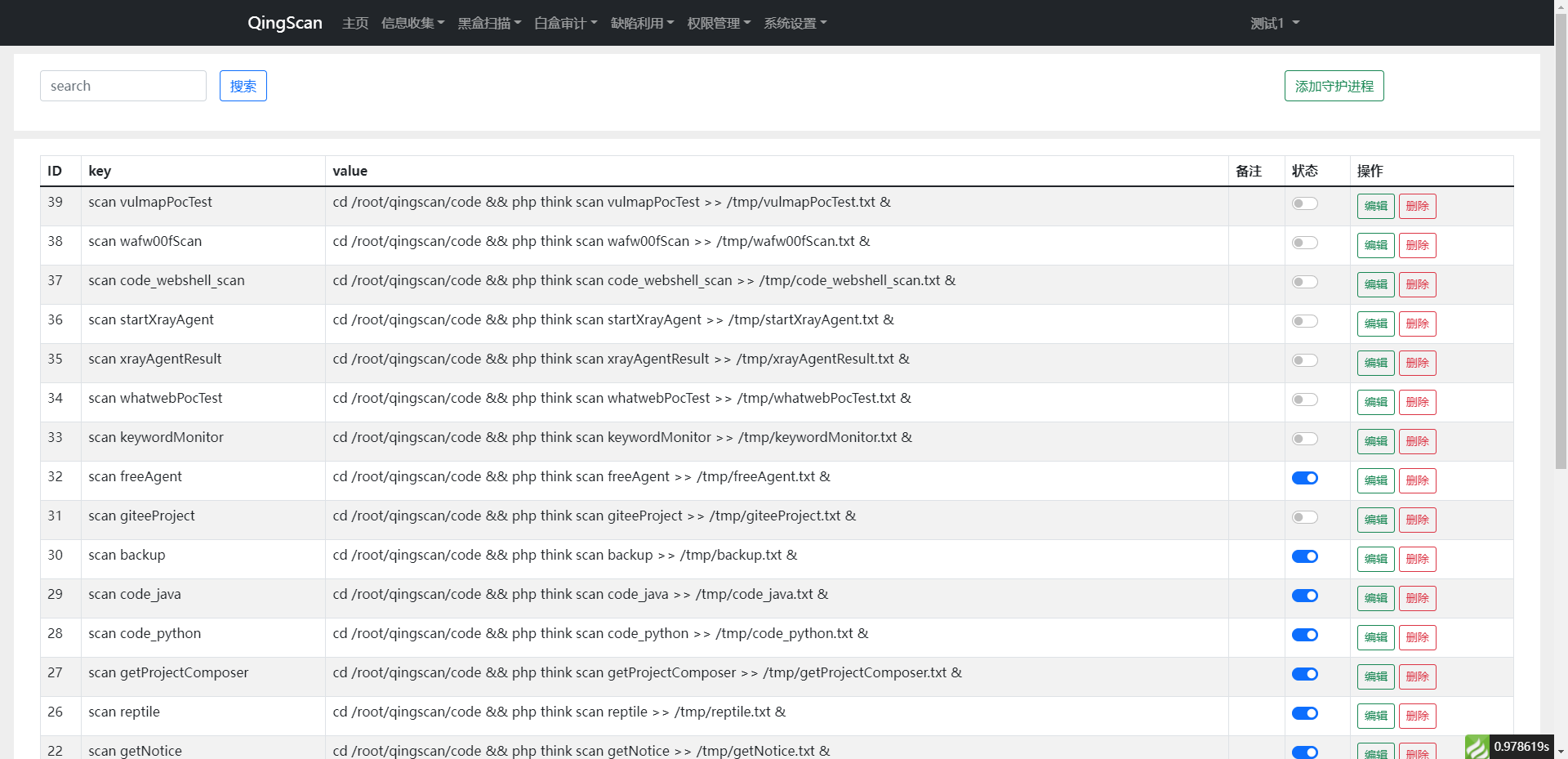Edit the scan keywordMonitor row
The image size is (1568, 759).
click(1376, 441)
